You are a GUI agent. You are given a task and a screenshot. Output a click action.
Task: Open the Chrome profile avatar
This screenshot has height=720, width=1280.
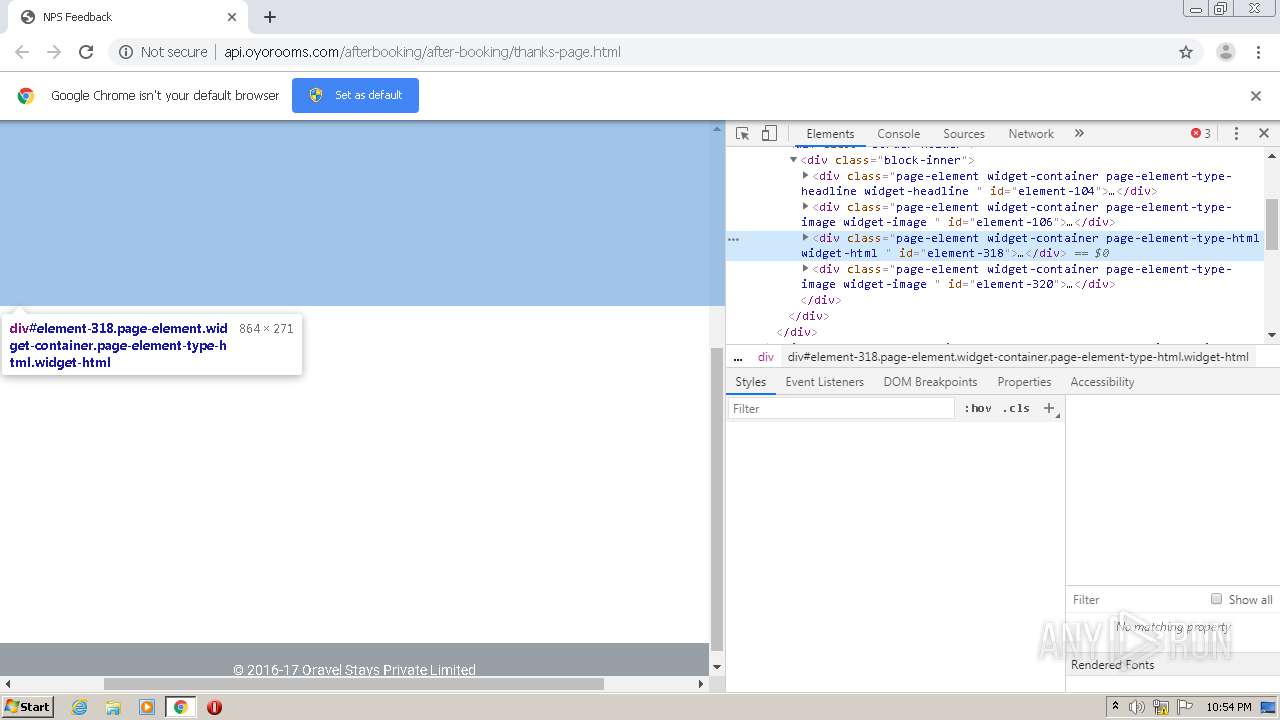click(x=1225, y=52)
